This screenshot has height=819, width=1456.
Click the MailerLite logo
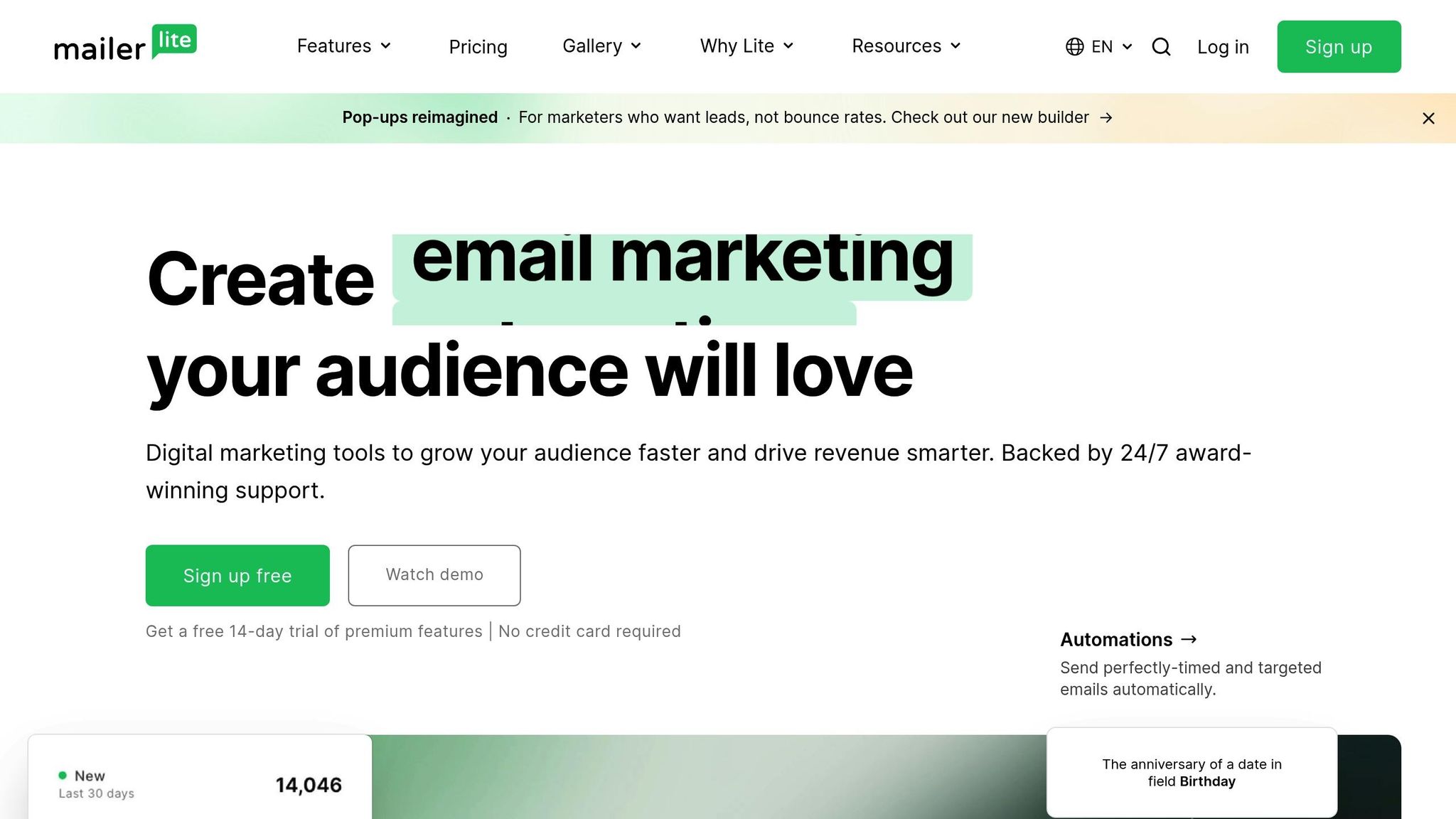click(125, 43)
